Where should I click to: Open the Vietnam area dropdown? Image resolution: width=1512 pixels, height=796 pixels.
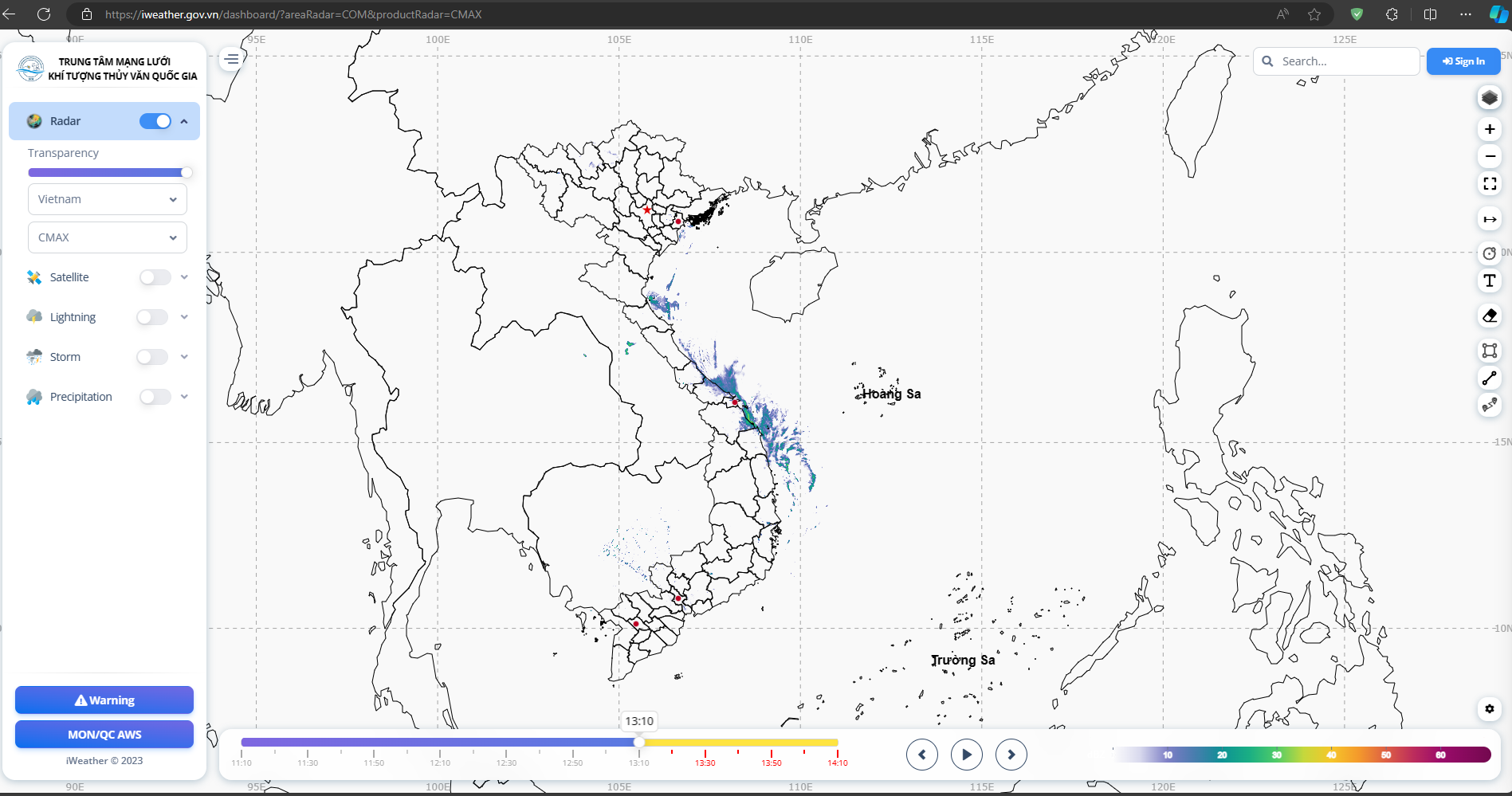[x=108, y=199]
